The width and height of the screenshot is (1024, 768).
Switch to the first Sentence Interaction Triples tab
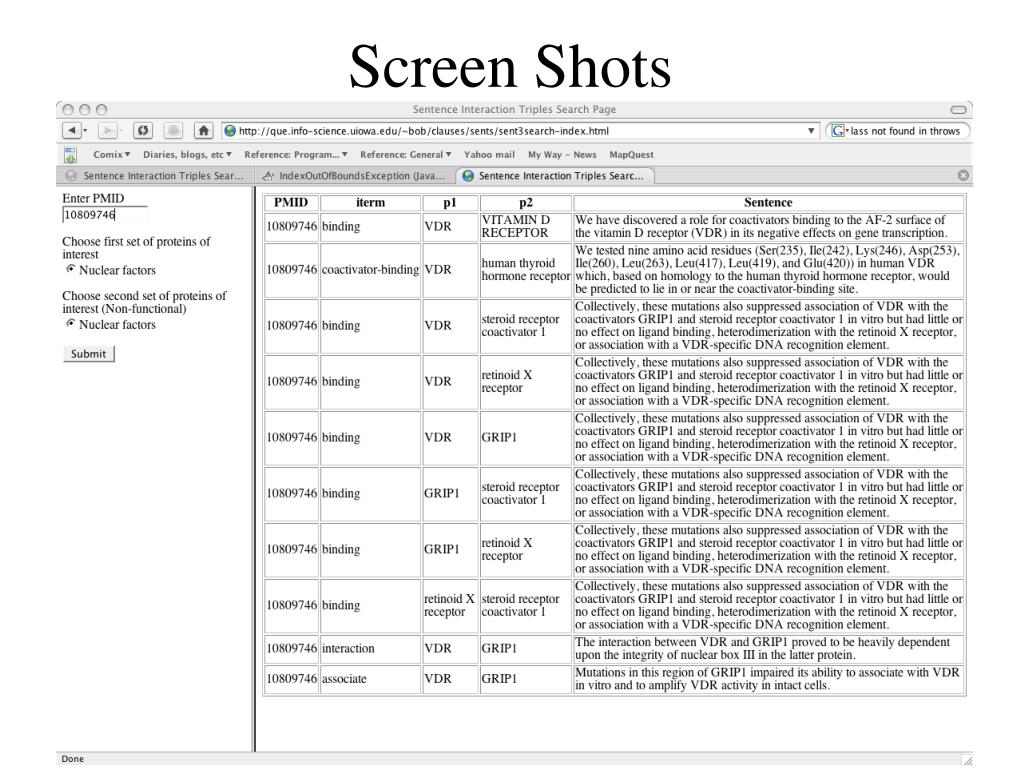155,176
